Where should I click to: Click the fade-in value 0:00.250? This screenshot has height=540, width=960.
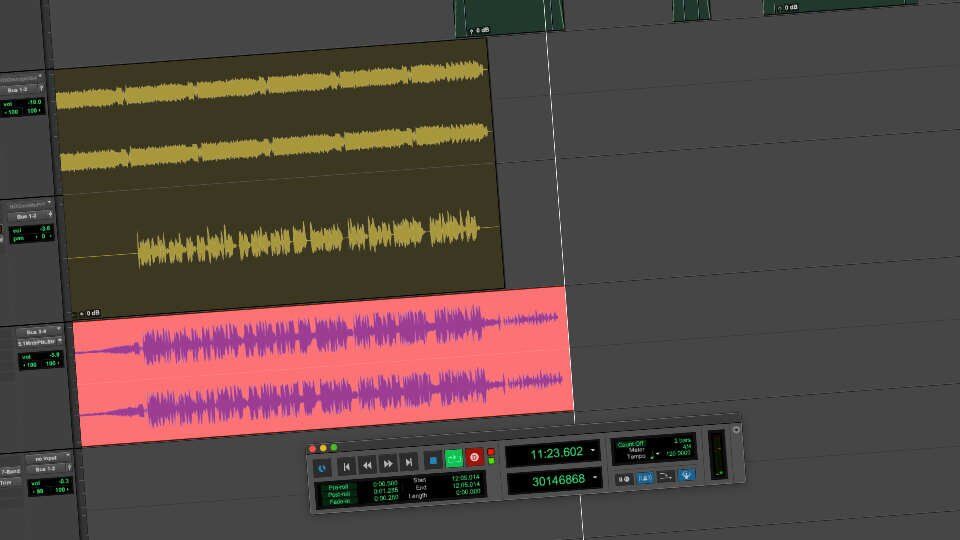pyautogui.click(x=386, y=498)
